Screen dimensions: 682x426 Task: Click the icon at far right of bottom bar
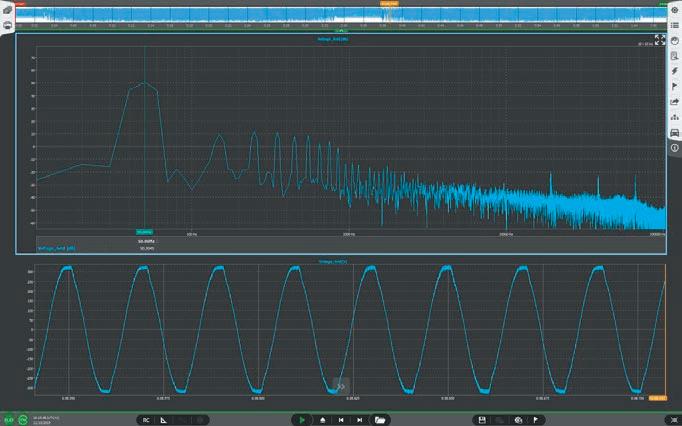[x=674, y=420]
